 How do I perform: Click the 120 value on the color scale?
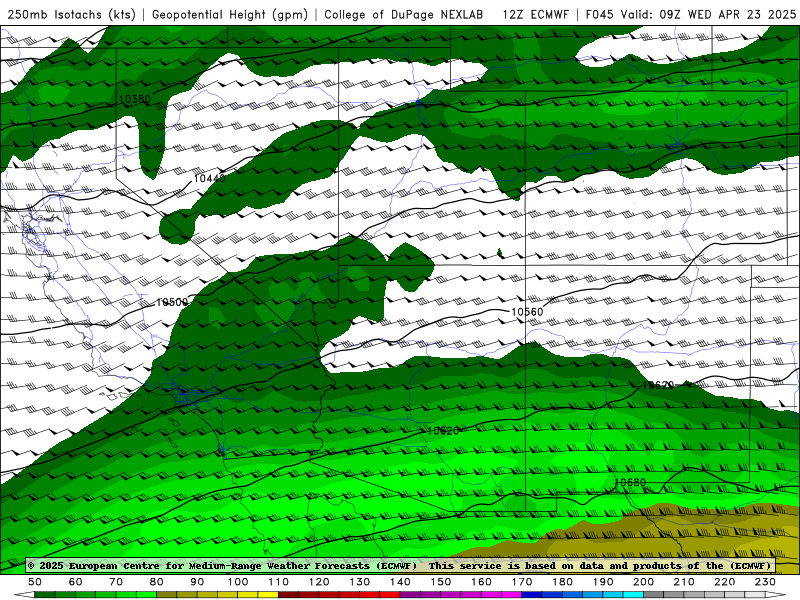319,582
